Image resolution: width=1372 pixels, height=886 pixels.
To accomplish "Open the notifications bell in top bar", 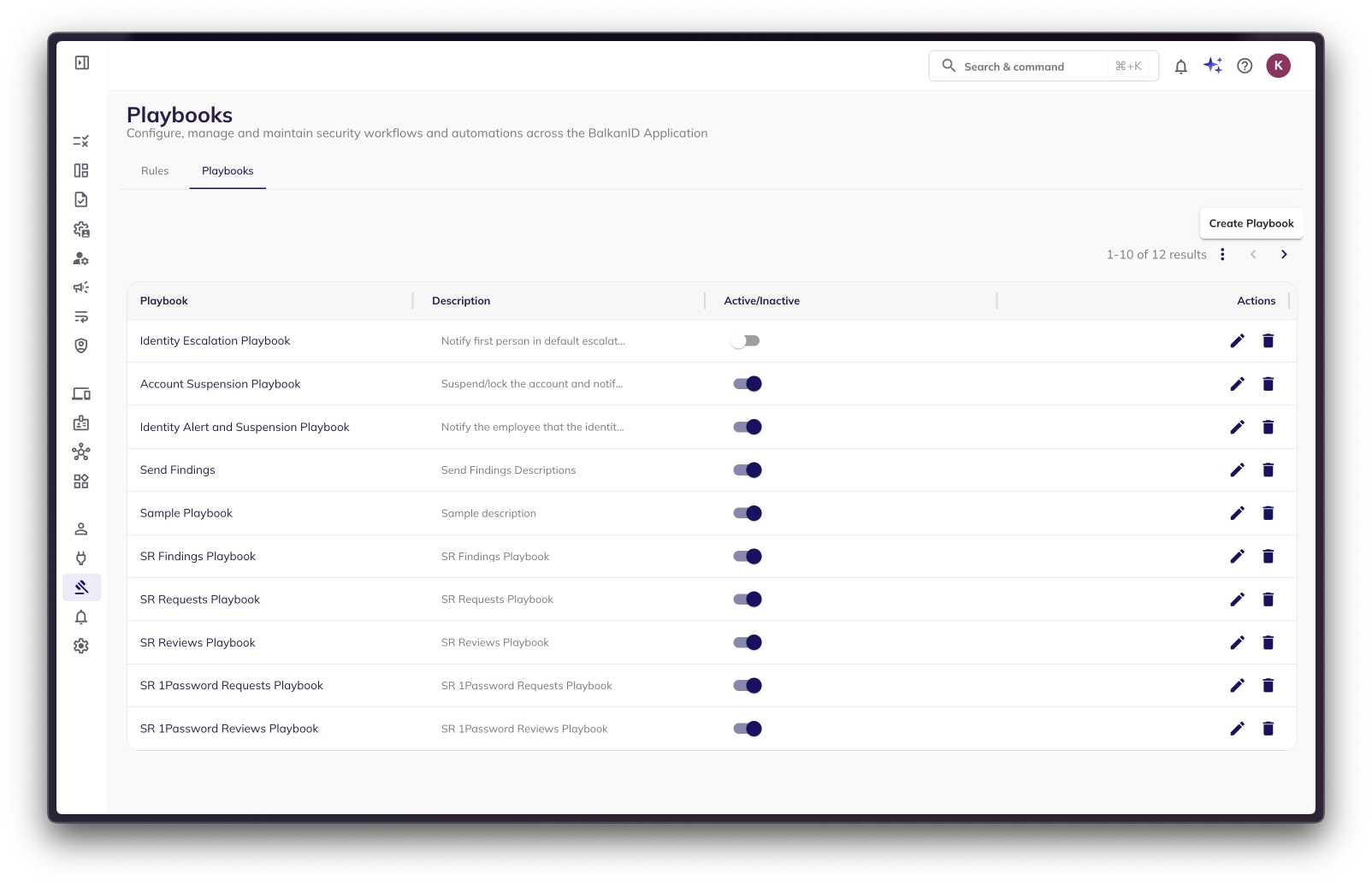I will (x=1180, y=67).
